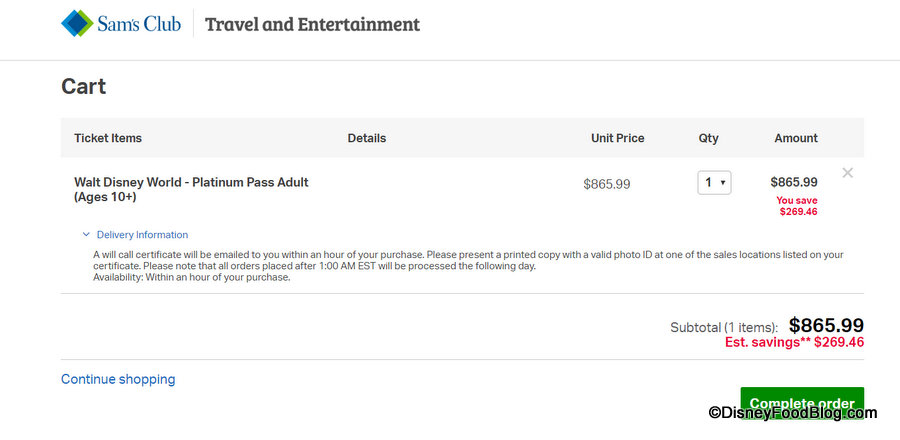The width and height of the screenshot is (900, 440).
Task: Open the Qty dropdown for Platinum Pass
Action: [x=714, y=183]
